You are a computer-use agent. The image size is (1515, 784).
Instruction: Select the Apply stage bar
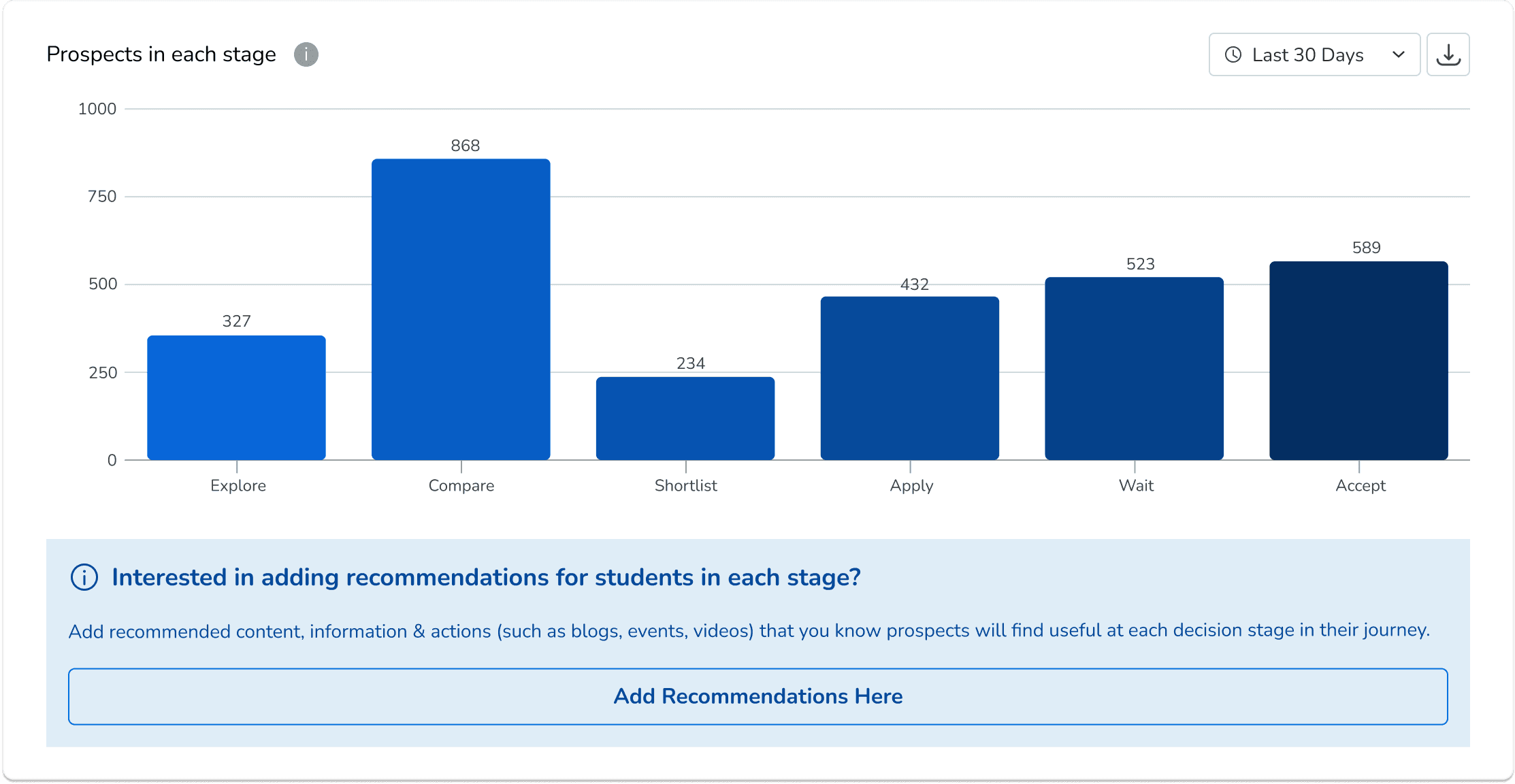[910, 378]
